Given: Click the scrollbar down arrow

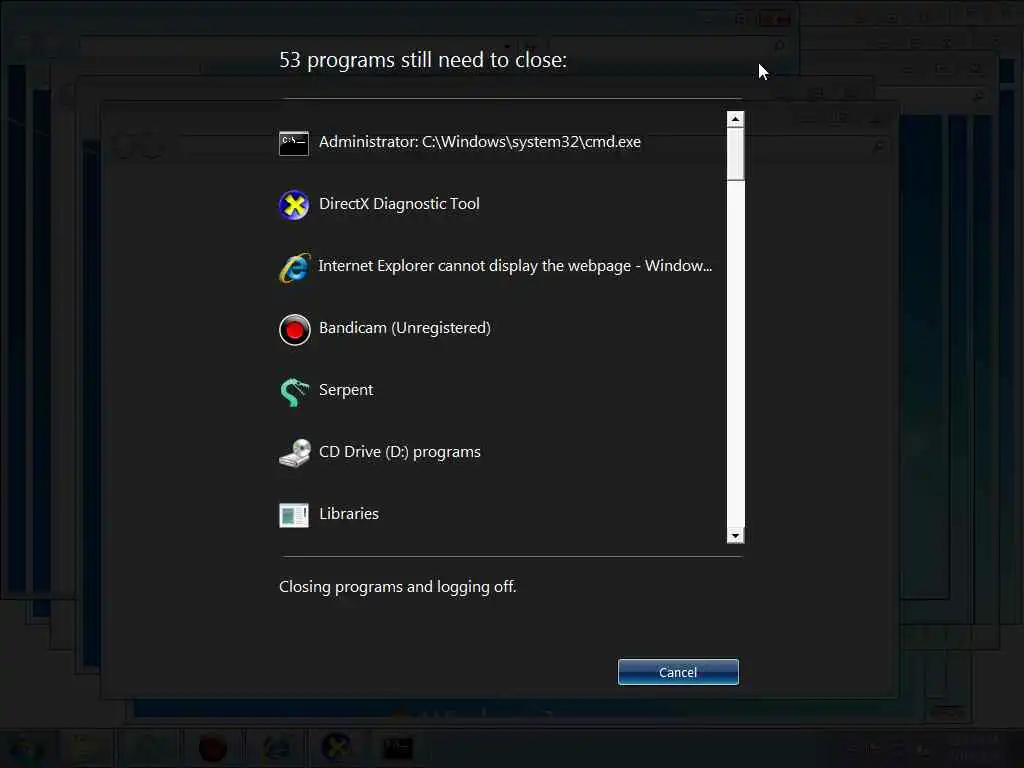Looking at the screenshot, I should pos(735,536).
